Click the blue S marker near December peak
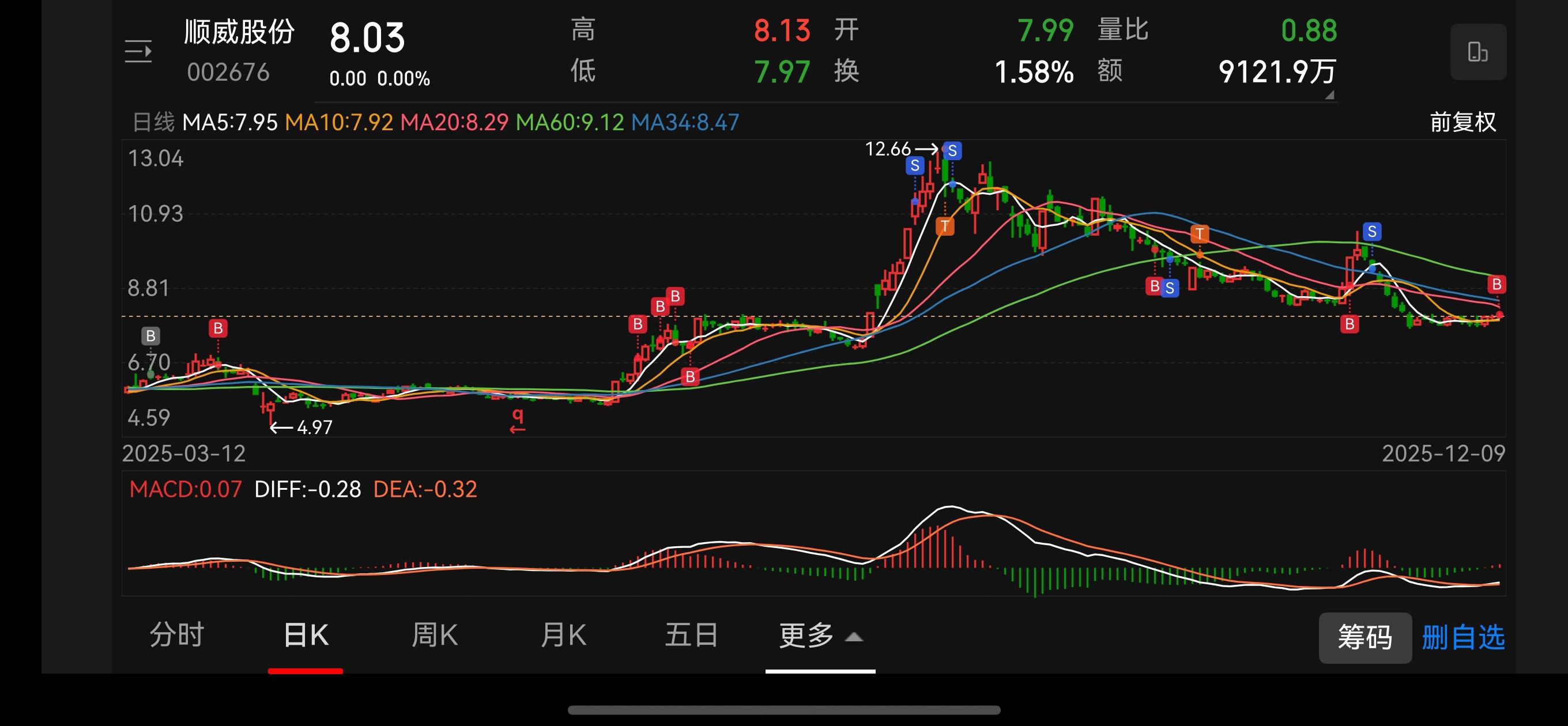The image size is (1568, 726). click(1371, 232)
